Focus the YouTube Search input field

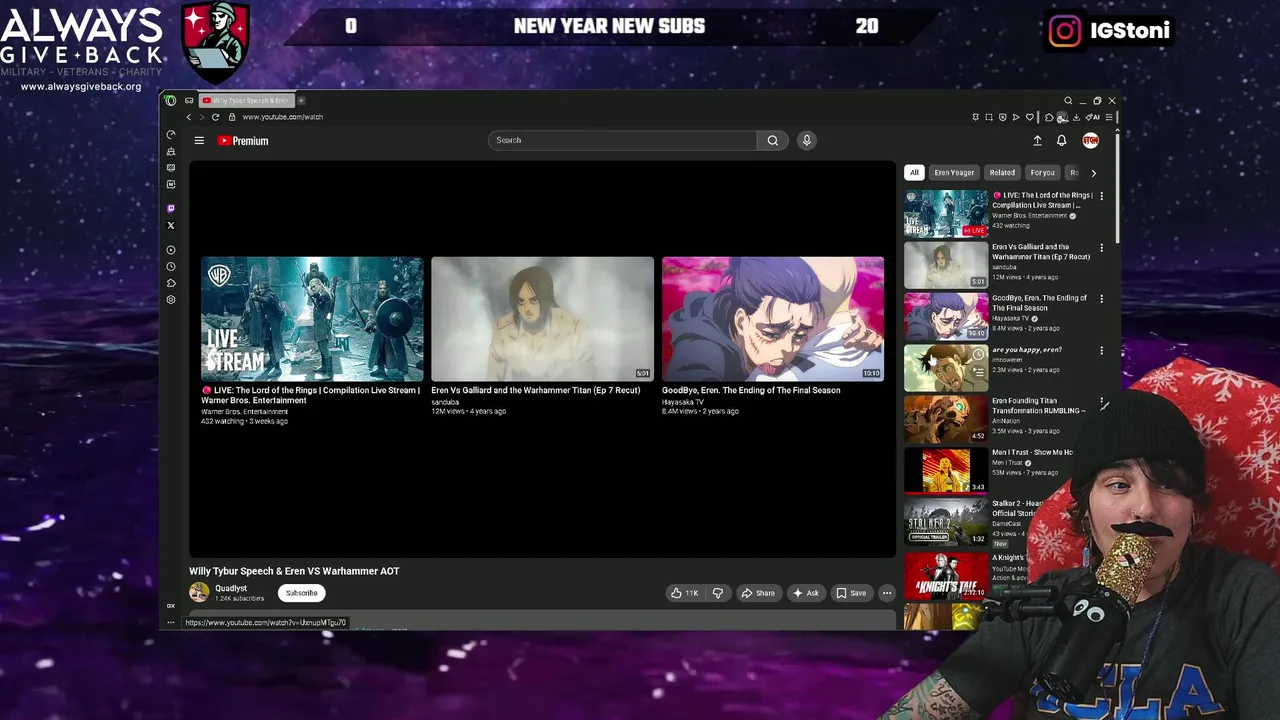[622, 140]
